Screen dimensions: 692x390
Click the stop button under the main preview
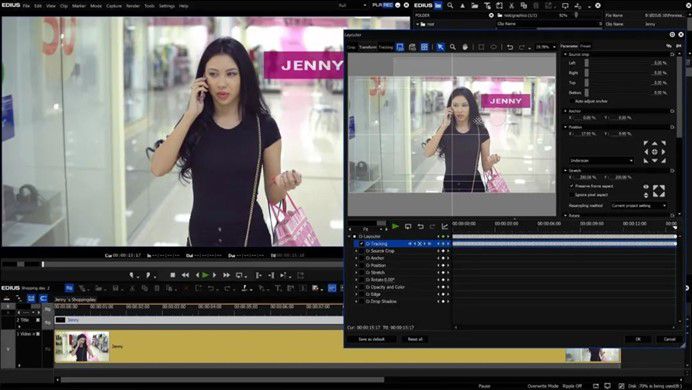coord(173,275)
